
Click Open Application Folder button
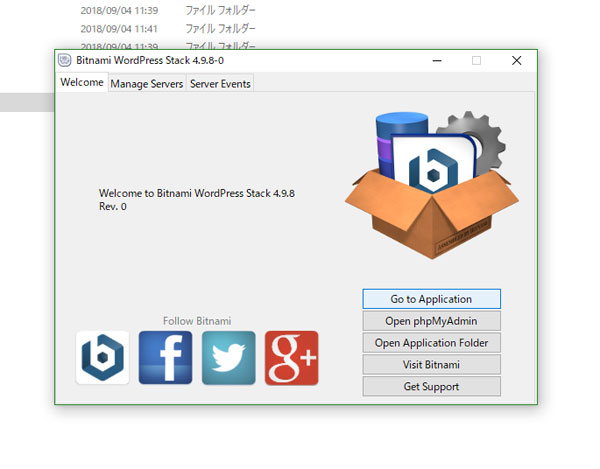[431, 342]
